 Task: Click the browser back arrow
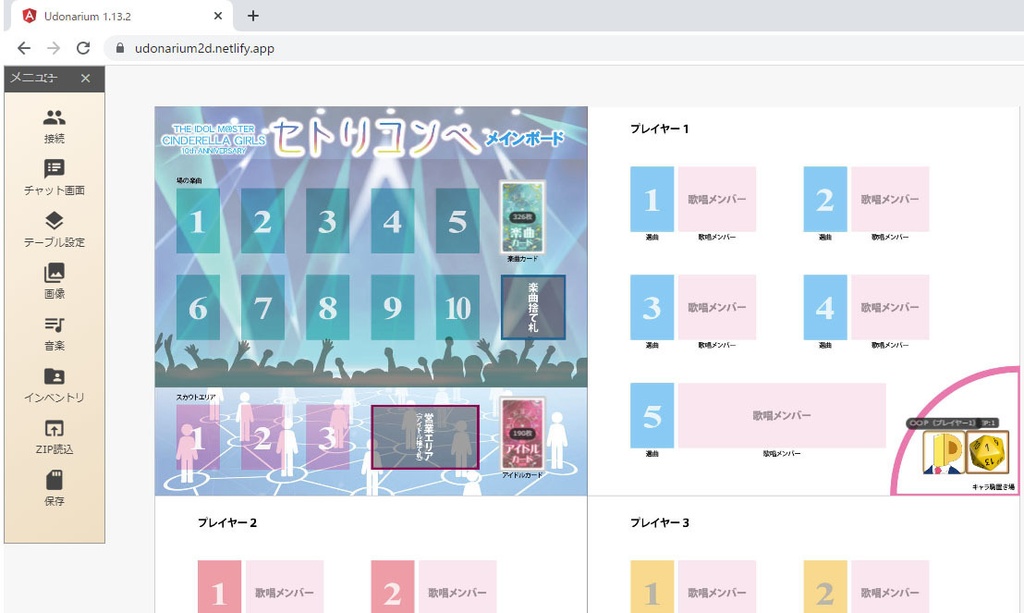tap(24, 46)
